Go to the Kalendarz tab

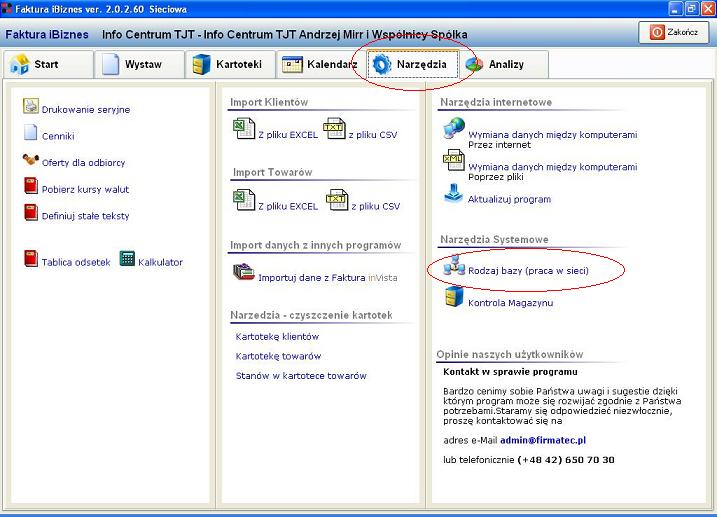(x=321, y=64)
